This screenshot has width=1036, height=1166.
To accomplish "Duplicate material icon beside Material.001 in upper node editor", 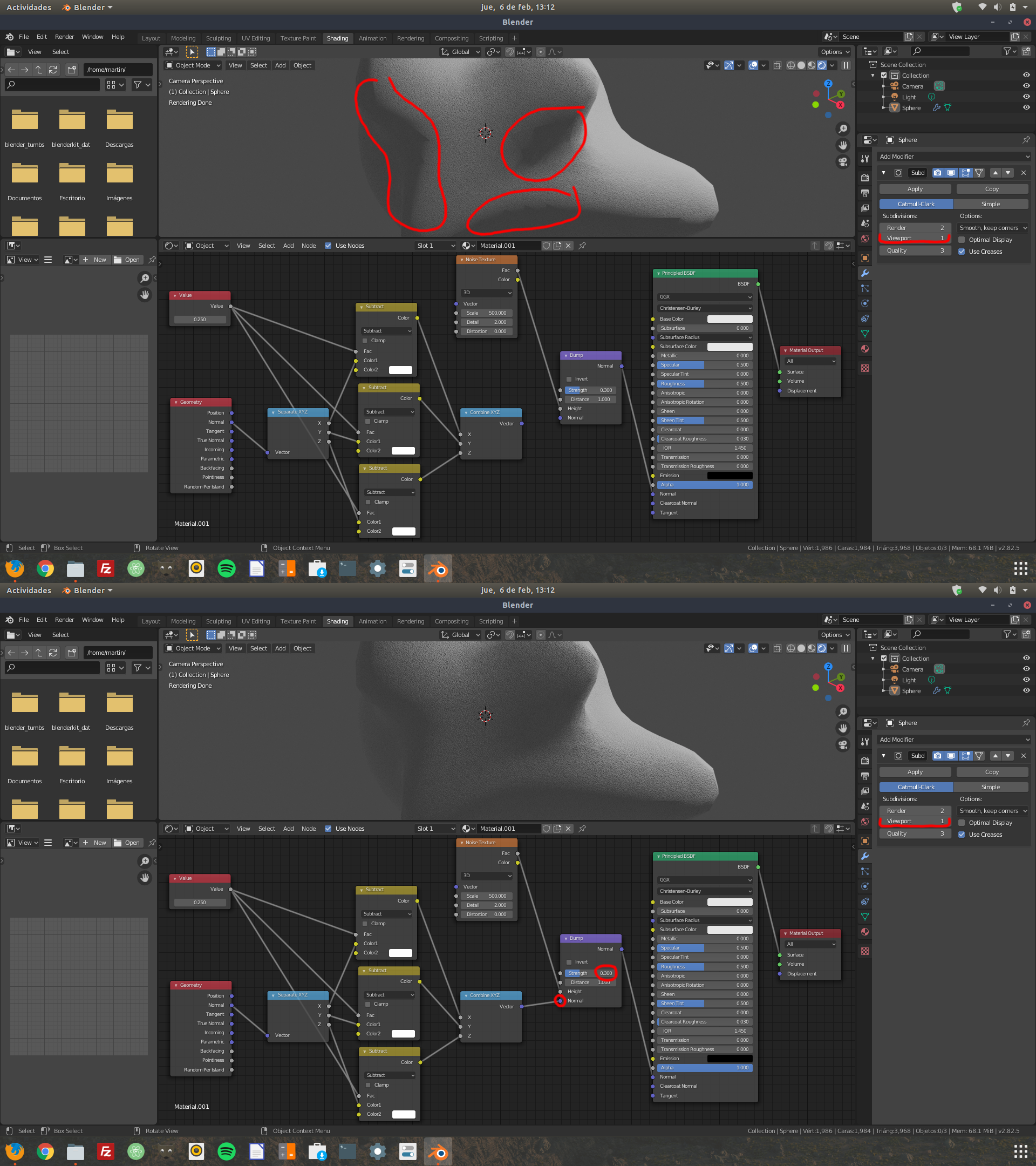I will point(557,246).
